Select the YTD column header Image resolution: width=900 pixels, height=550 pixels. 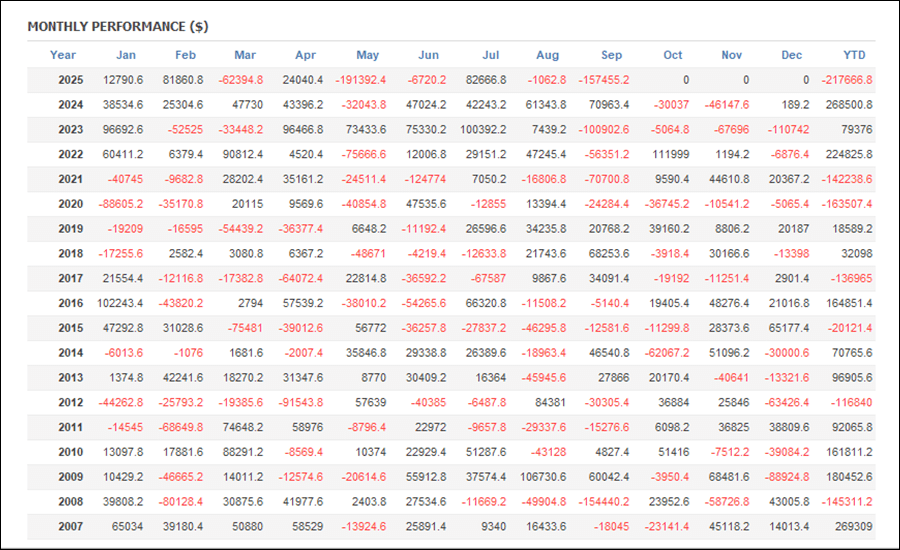(853, 55)
